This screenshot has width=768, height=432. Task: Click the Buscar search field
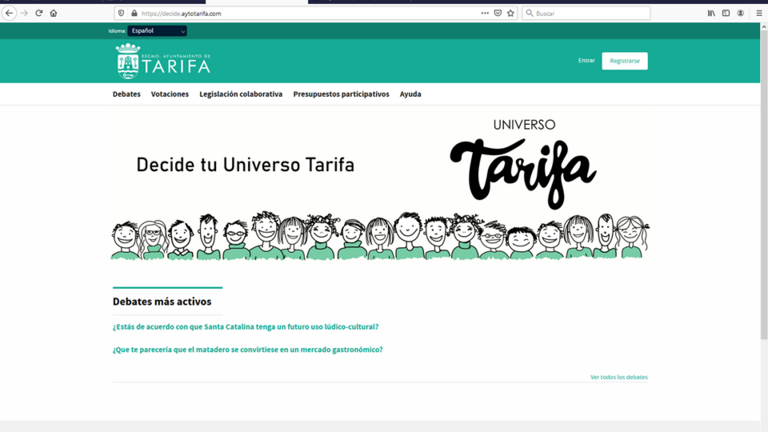pos(586,13)
